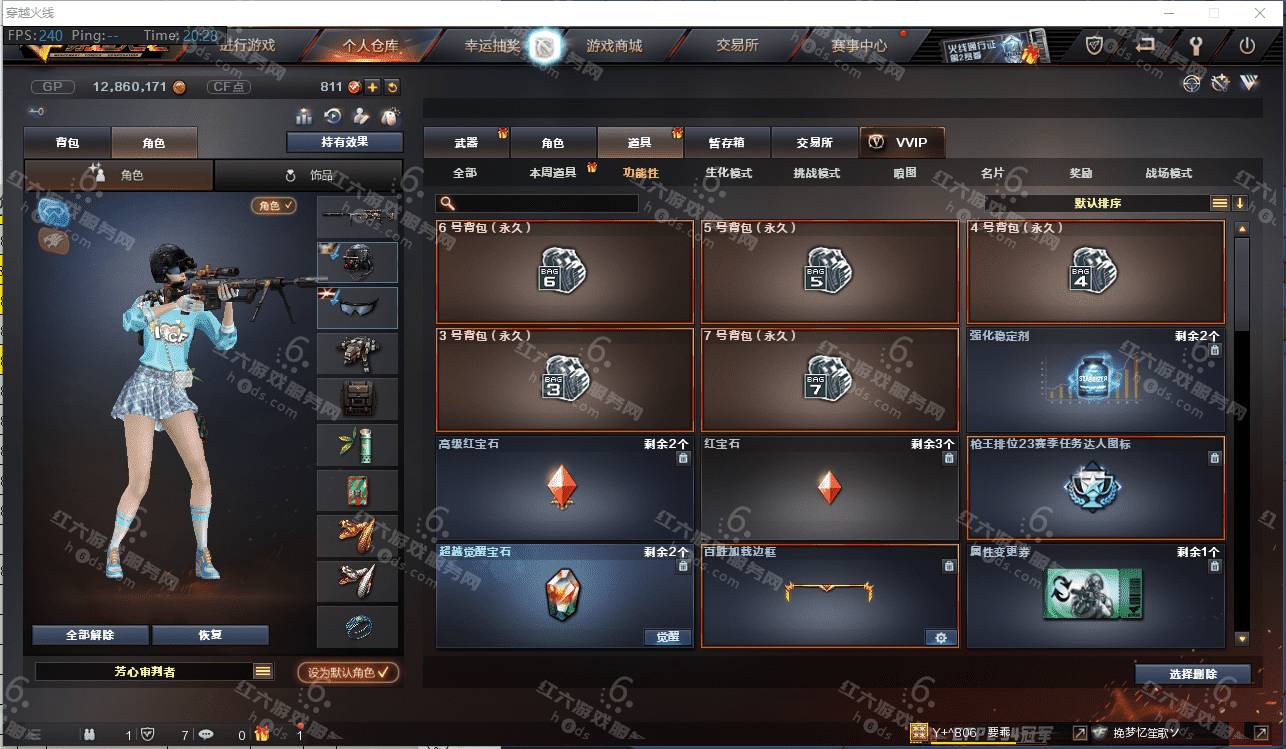This screenshot has width=1286, height=749.
Task: Click the power icon in top bar
Action: click(1246, 45)
